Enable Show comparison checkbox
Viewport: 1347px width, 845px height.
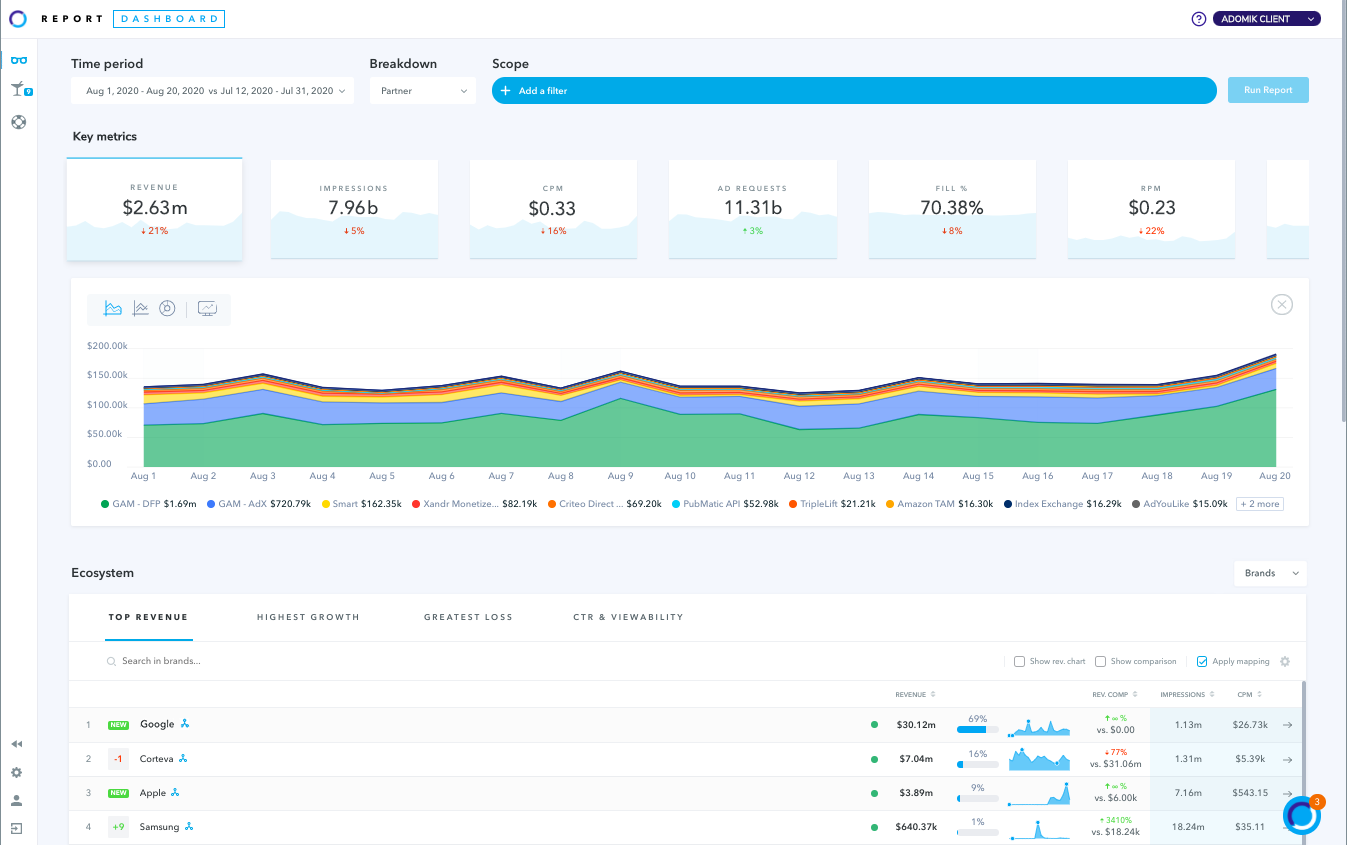(1100, 661)
